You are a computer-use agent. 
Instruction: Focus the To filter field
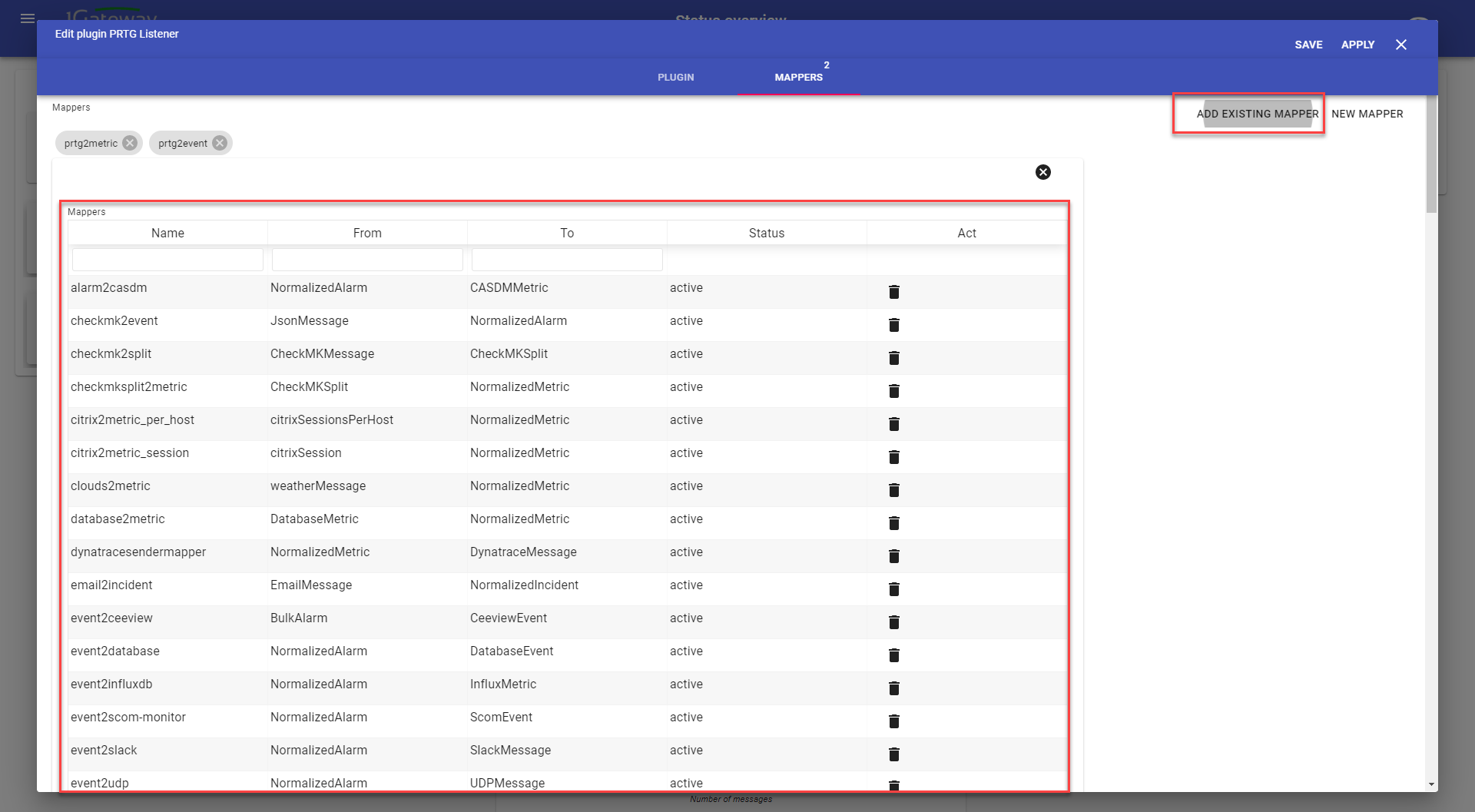[567, 260]
